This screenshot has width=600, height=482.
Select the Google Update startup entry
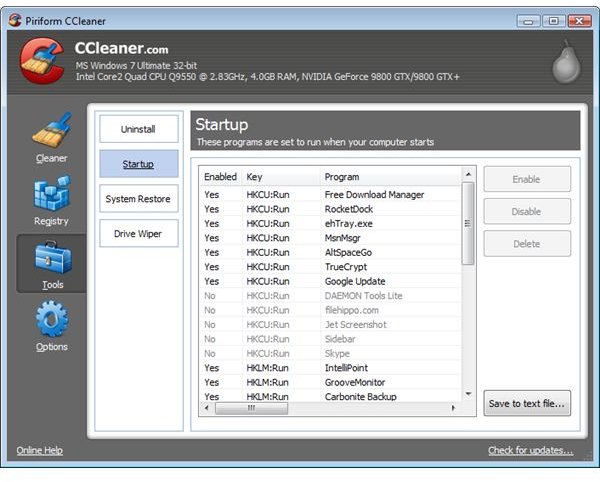coord(330,281)
